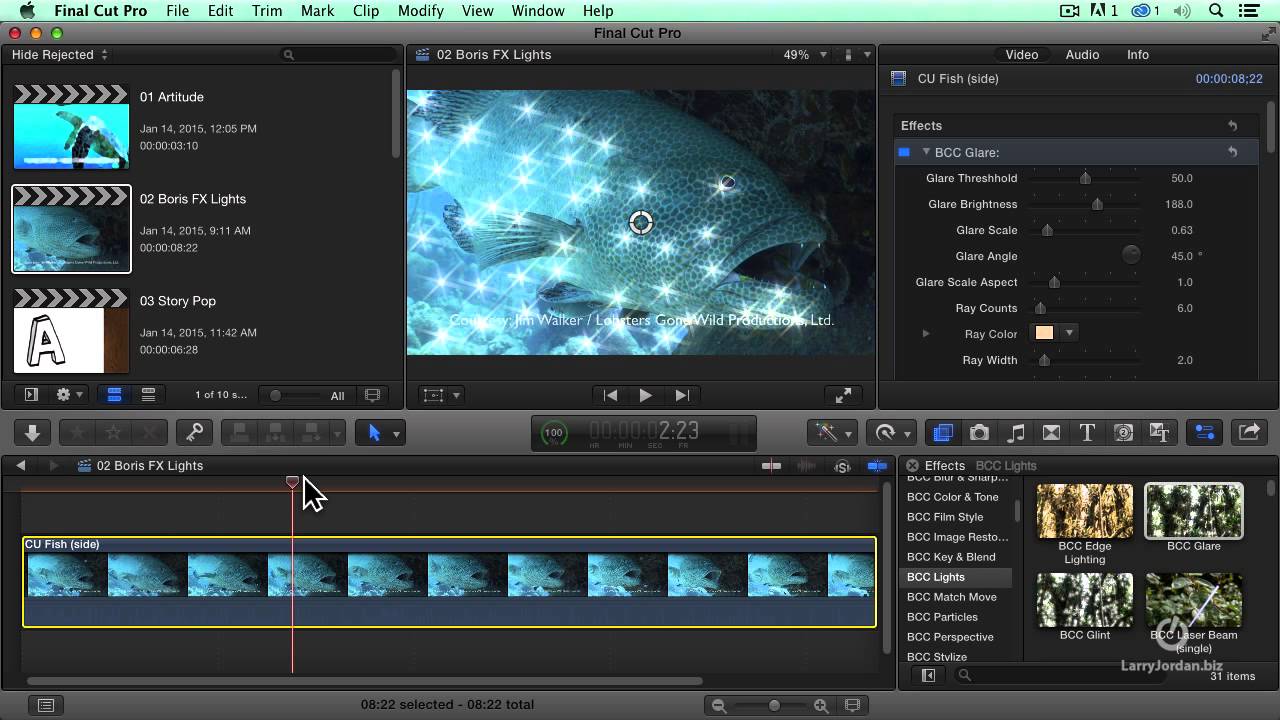
Task: Go back in timeline history arrow
Action: 20,465
